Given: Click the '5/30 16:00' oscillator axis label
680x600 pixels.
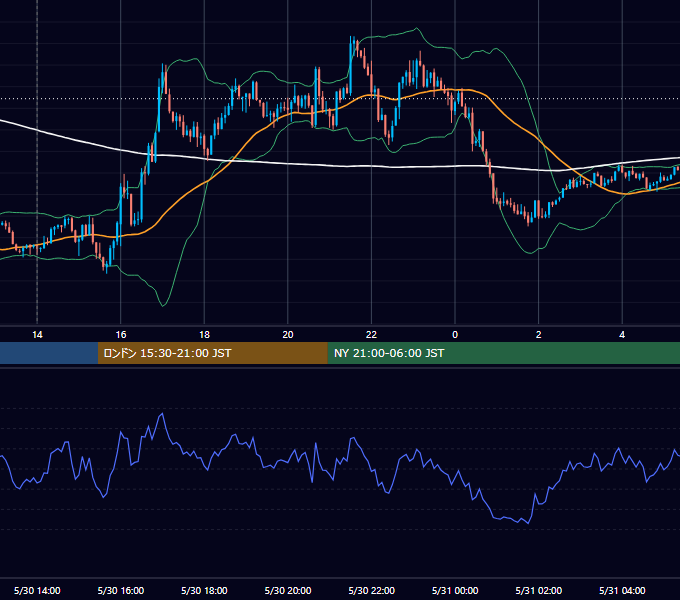Looking at the screenshot, I should 121,590.
